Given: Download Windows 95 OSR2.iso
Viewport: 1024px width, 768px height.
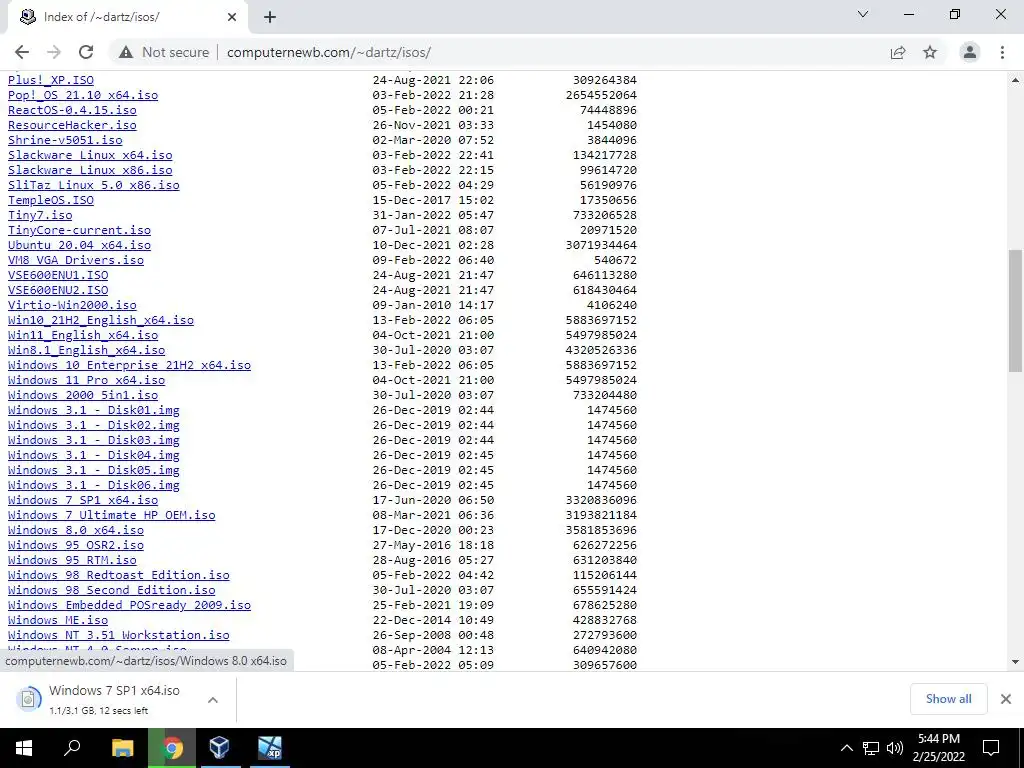Looking at the screenshot, I should click(x=76, y=545).
